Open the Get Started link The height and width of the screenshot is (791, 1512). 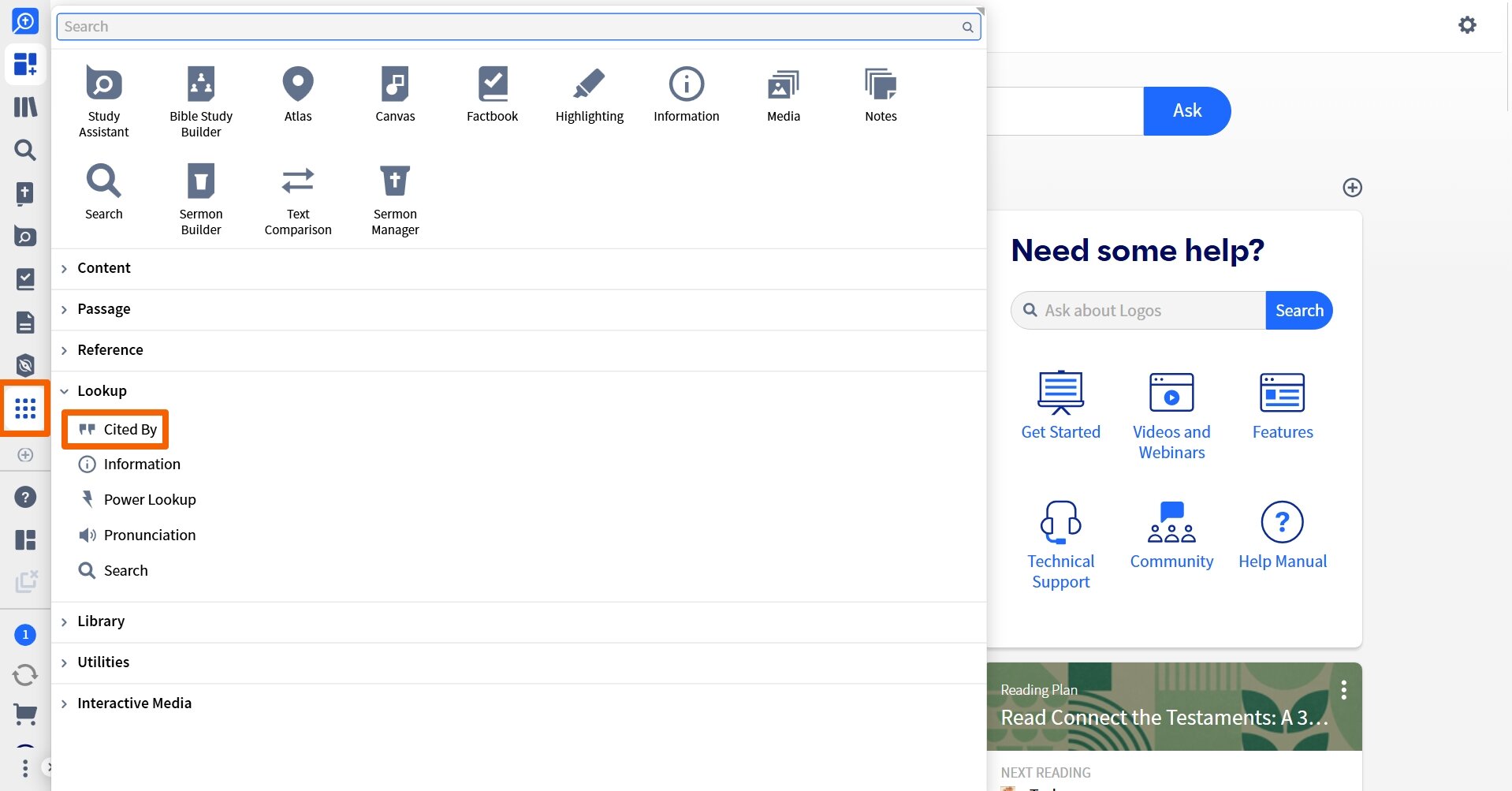click(x=1060, y=405)
